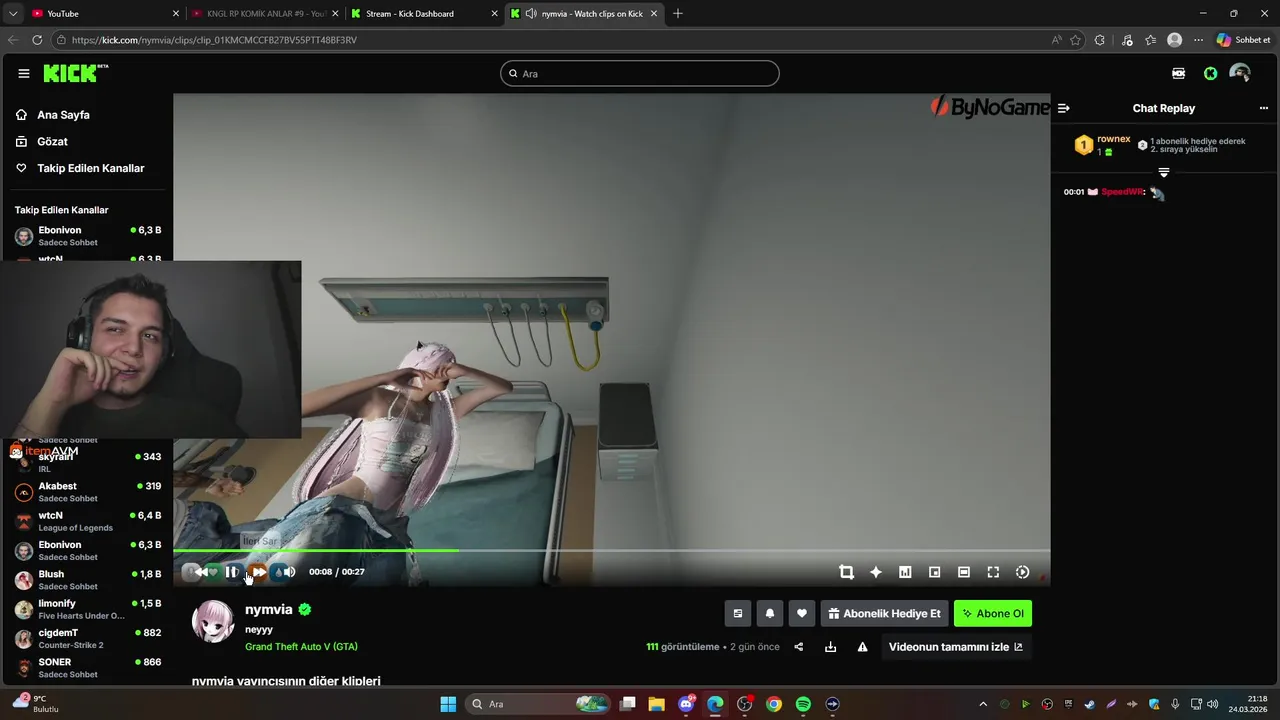The width and height of the screenshot is (1280, 720).
Task: Rewind the clip with back-skip button
Action: click(201, 572)
